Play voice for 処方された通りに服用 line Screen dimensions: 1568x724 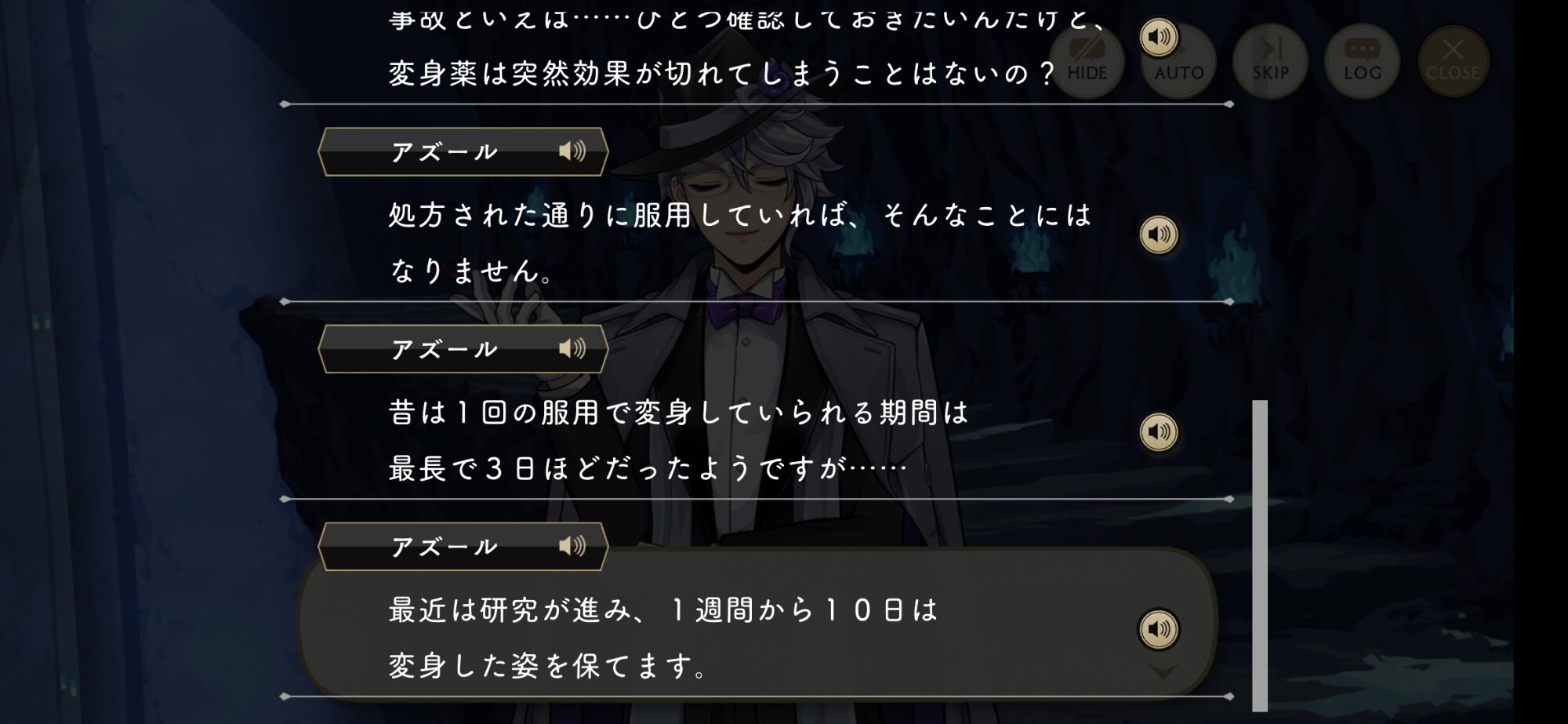(1158, 235)
